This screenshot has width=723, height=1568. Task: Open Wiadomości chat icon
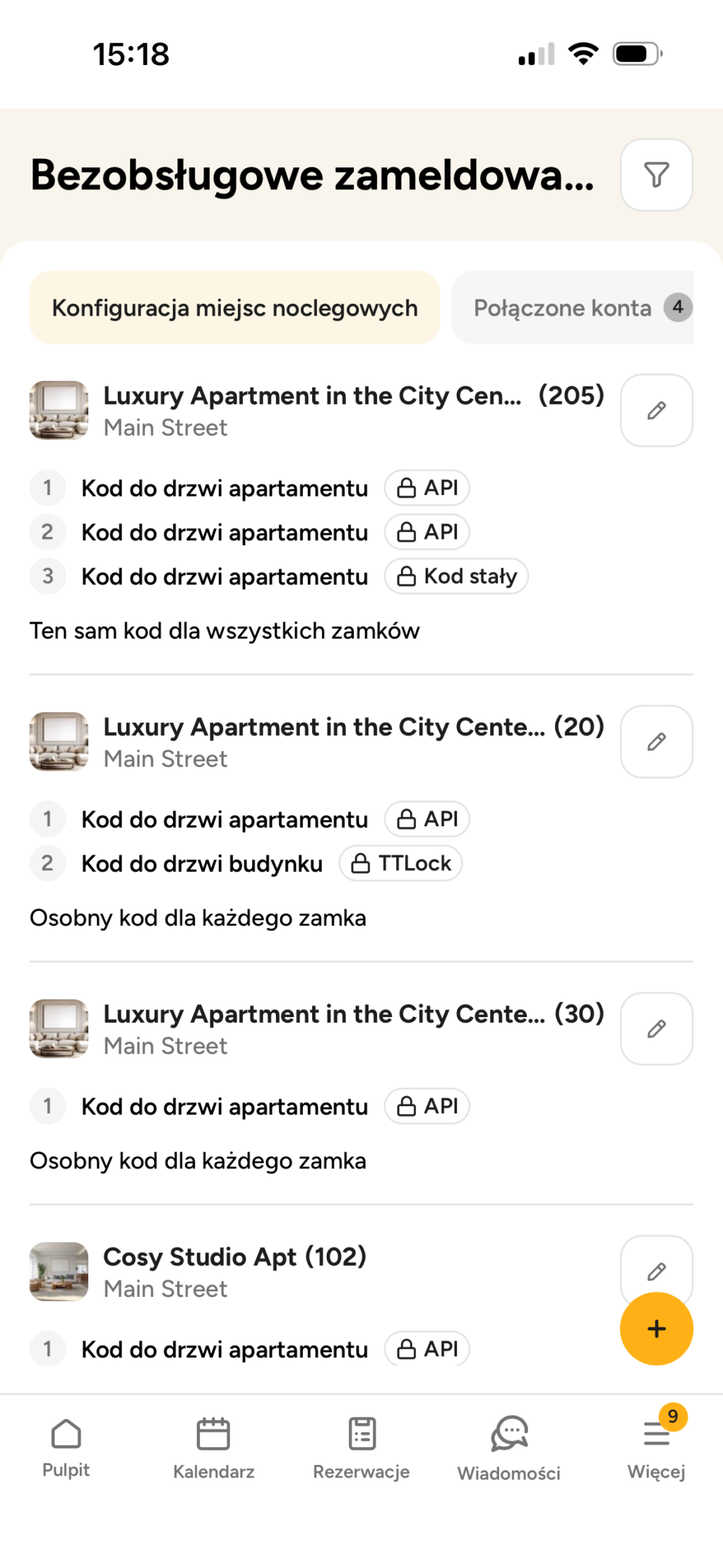tap(509, 1448)
